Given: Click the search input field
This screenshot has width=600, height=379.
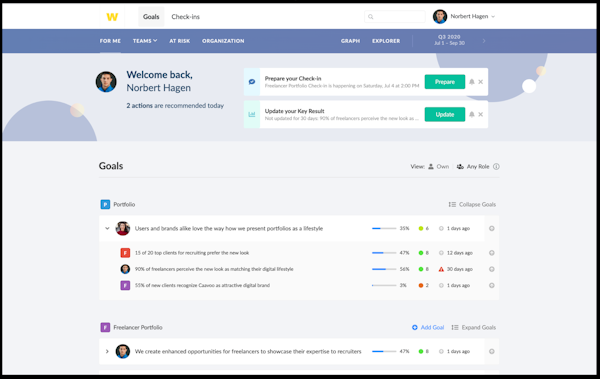Looking at the screenshot, I should [395, 16].
